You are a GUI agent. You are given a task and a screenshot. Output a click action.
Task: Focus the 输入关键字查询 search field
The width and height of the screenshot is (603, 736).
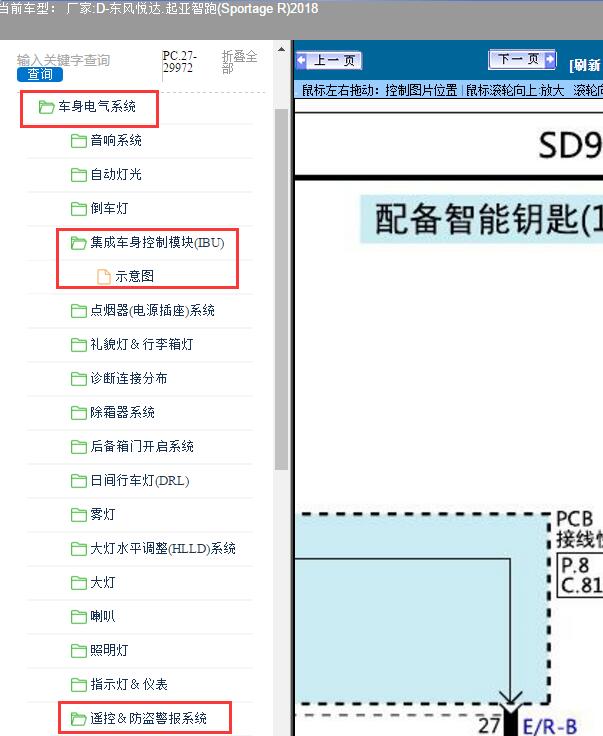[63, 60]
